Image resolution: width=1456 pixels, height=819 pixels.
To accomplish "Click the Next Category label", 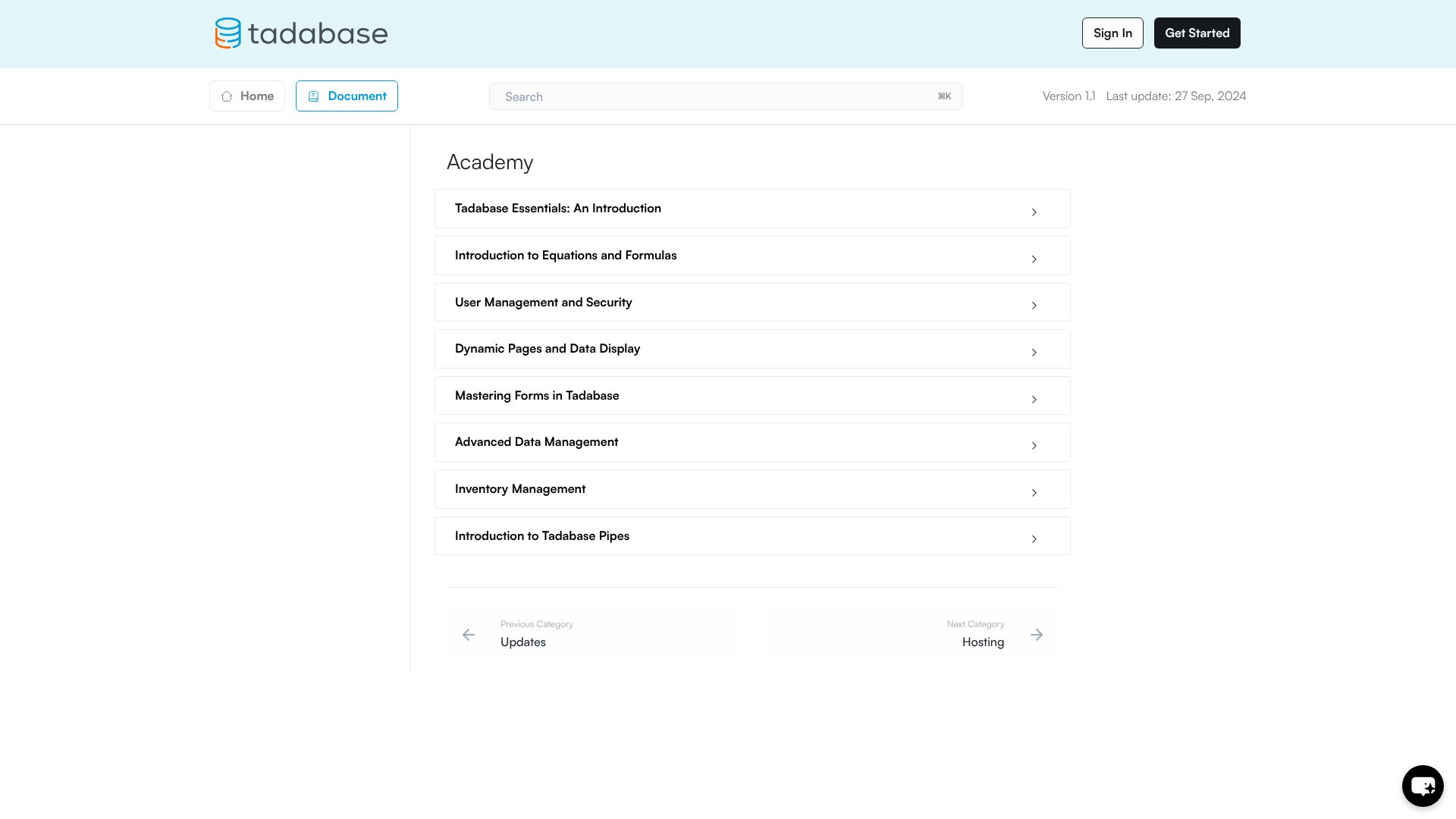I will point(975,624).
